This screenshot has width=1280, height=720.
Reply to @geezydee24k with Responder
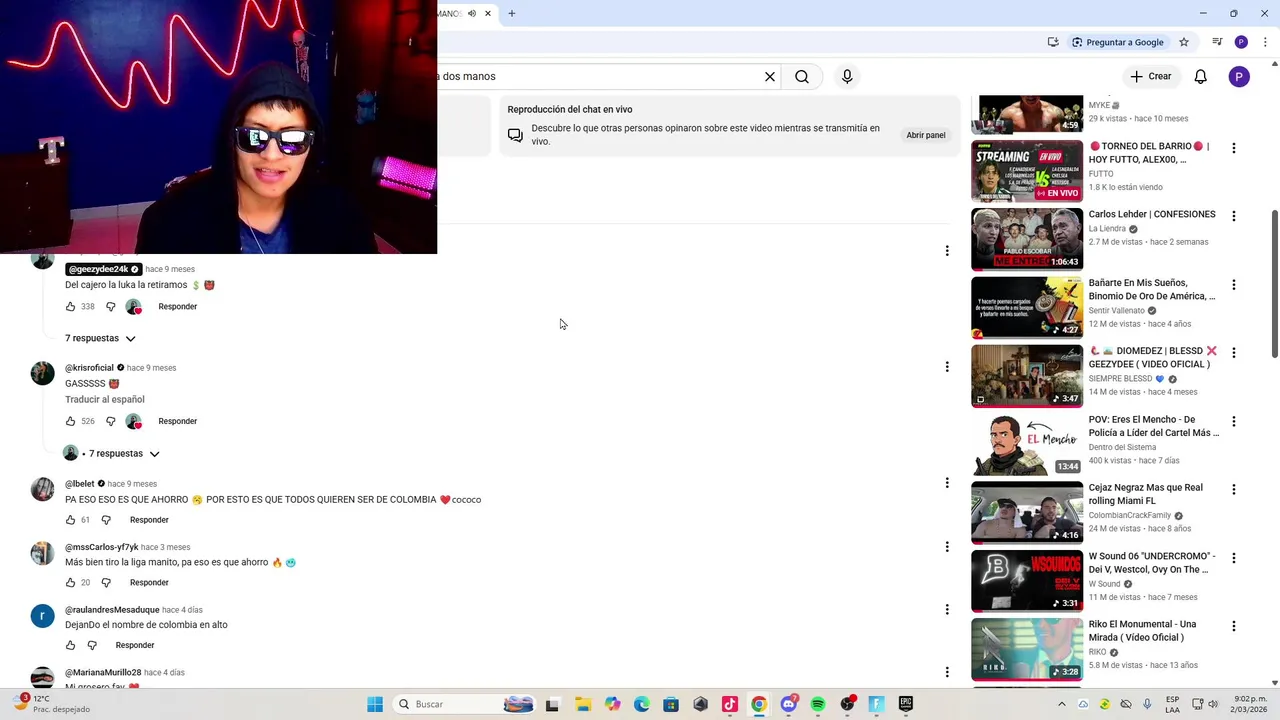178,307
